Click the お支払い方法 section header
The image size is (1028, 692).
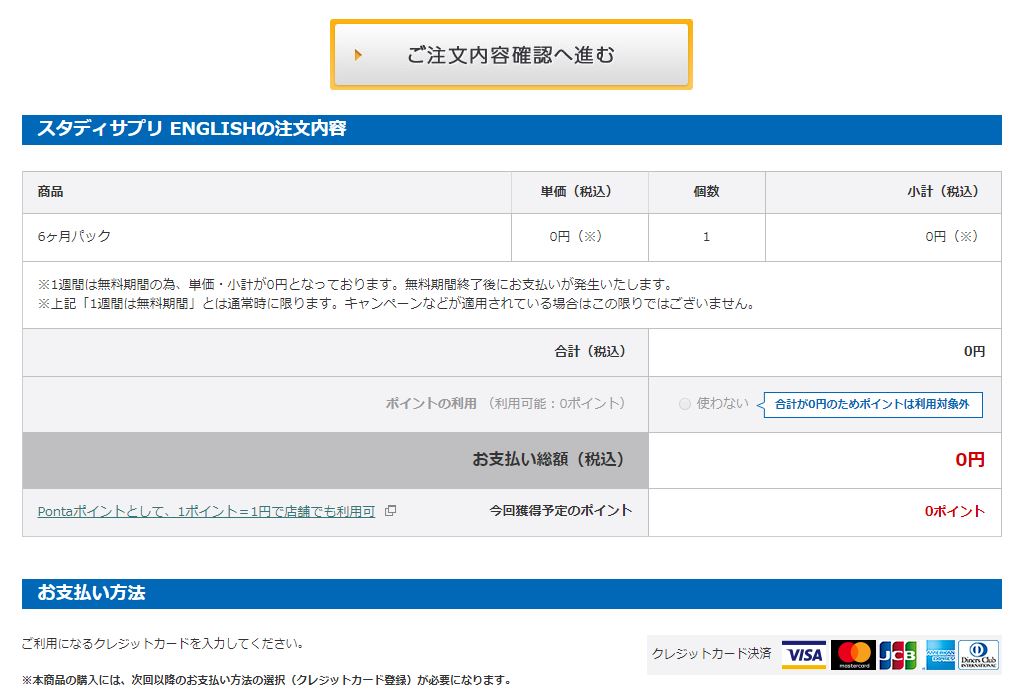pos(91,593)
